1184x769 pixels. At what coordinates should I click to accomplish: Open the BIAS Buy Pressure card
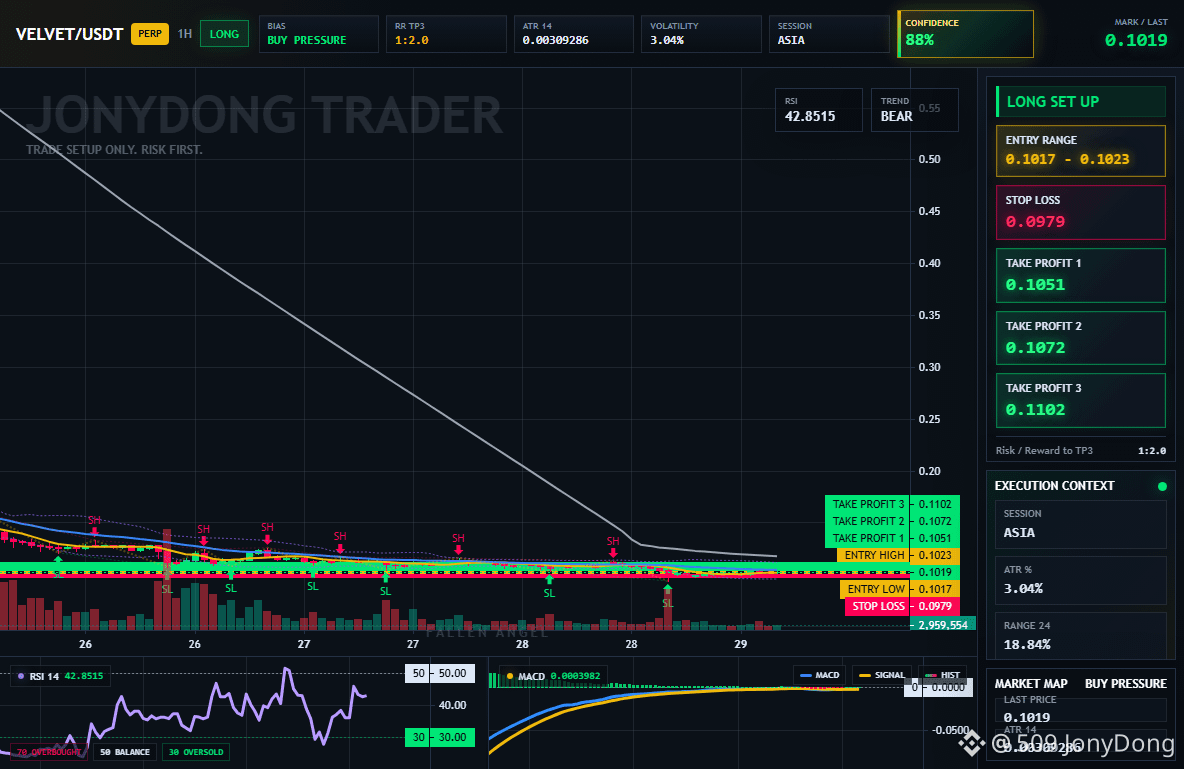(319, 34)
